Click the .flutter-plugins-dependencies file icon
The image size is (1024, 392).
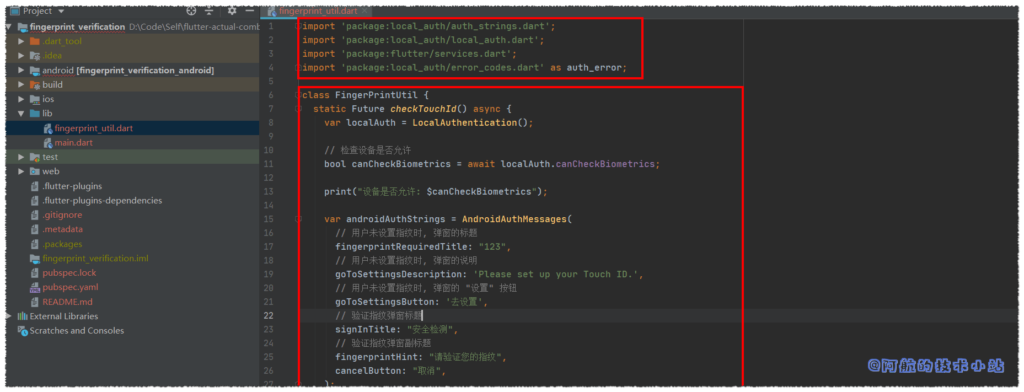pos(35,201)
